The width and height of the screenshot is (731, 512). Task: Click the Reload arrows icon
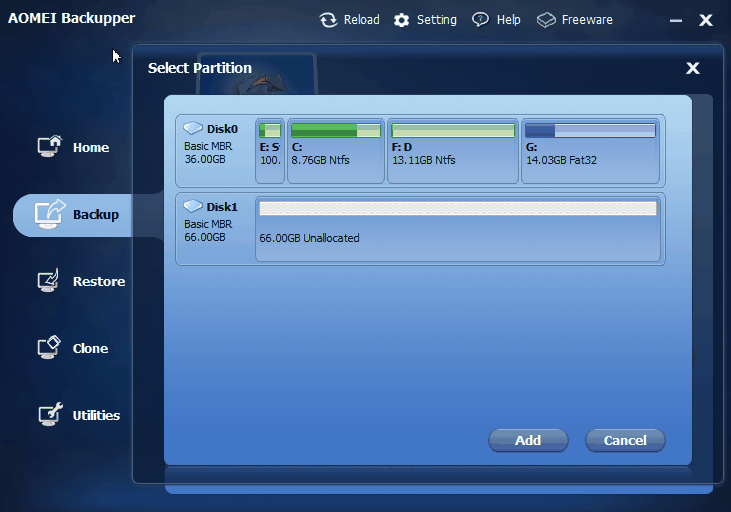pyautogui.click(x=328, y=20)
